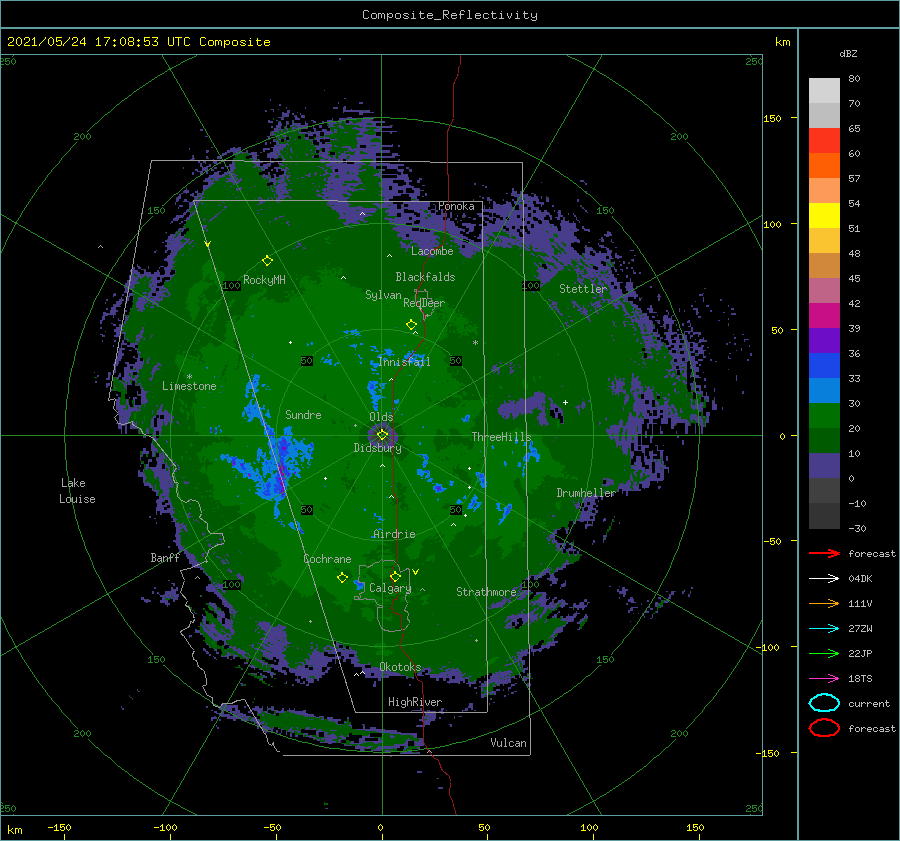Click the Airdrie label
This screenshot has width=900, height=841.
coord(394,534)
